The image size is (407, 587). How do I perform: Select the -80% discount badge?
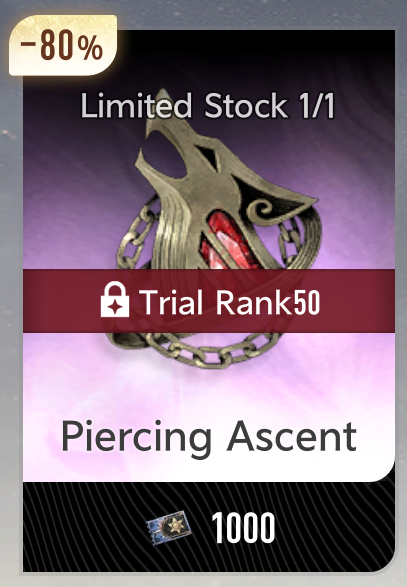click(x=63, y=45)
